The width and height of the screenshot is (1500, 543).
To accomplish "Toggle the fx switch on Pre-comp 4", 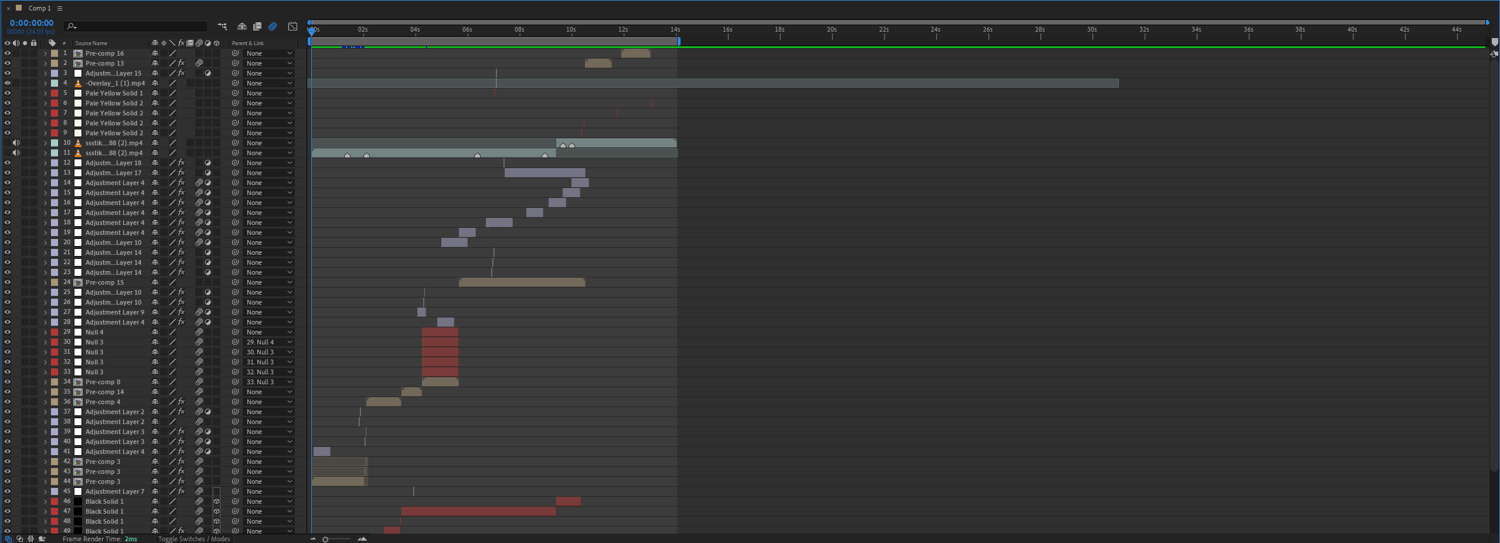I will click(181, 402).
